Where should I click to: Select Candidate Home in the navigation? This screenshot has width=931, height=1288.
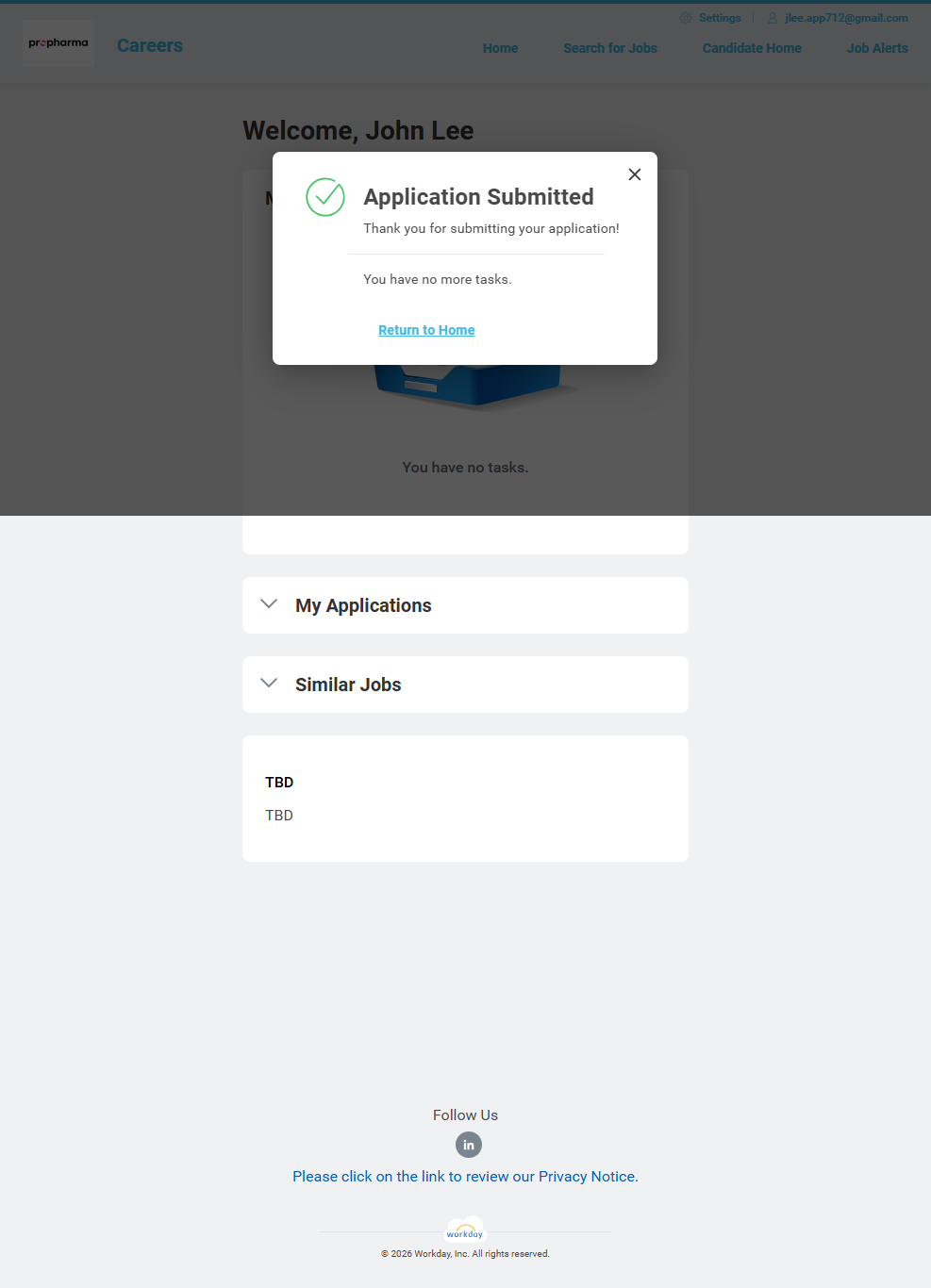pos(752,48)
